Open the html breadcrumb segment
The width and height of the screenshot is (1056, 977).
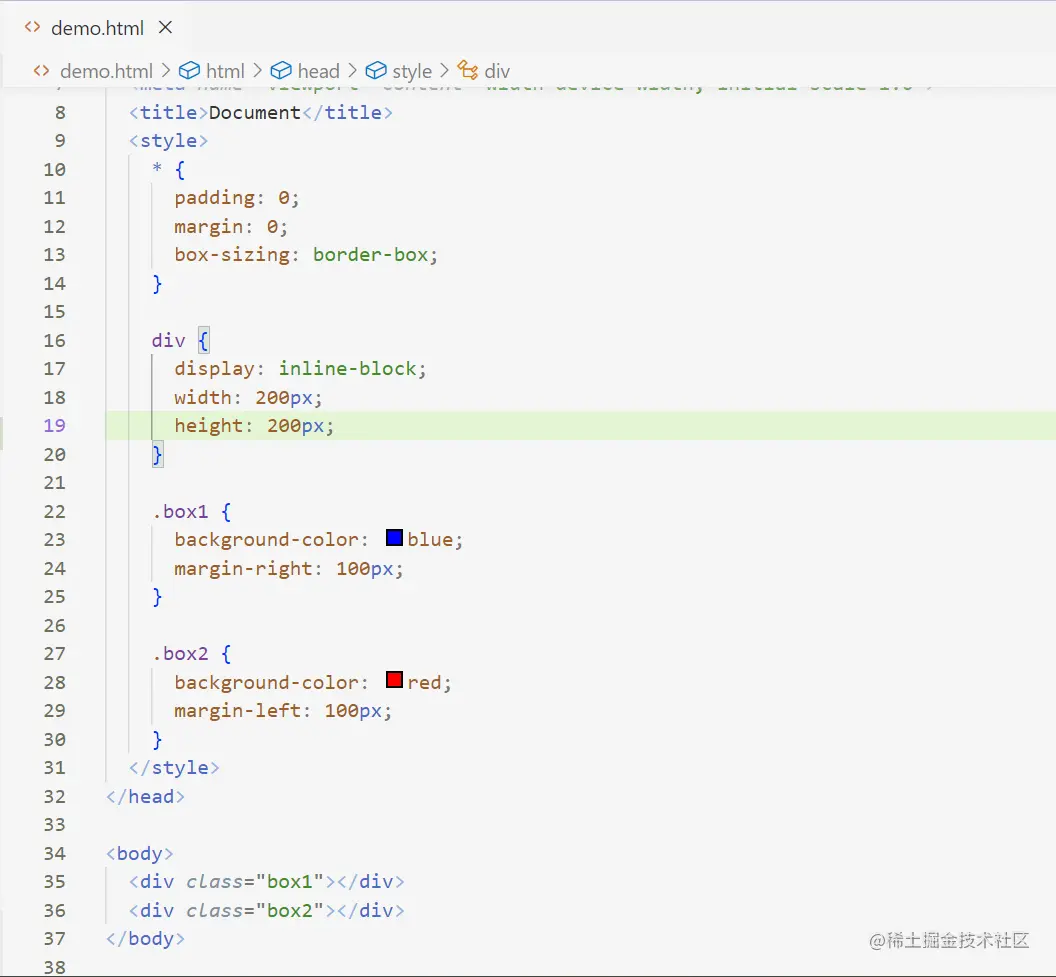coord(225,71)
